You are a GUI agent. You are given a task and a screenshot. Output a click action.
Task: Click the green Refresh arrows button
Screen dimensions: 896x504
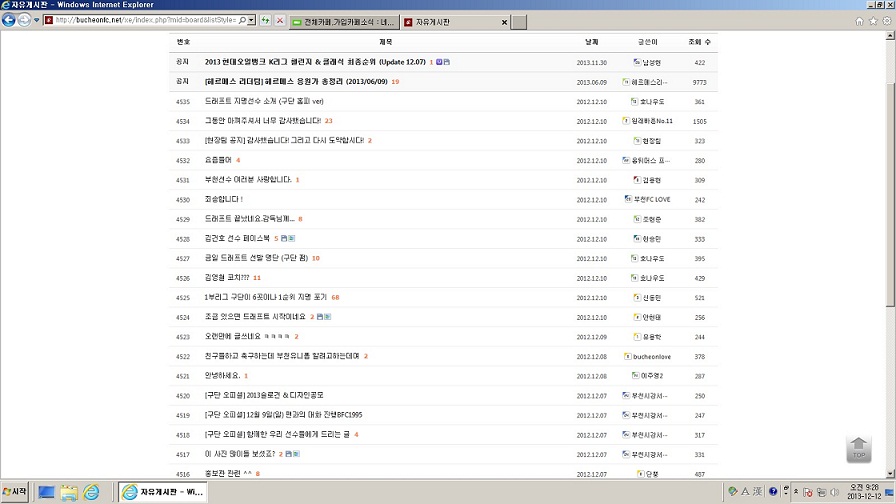pos(266,21)
